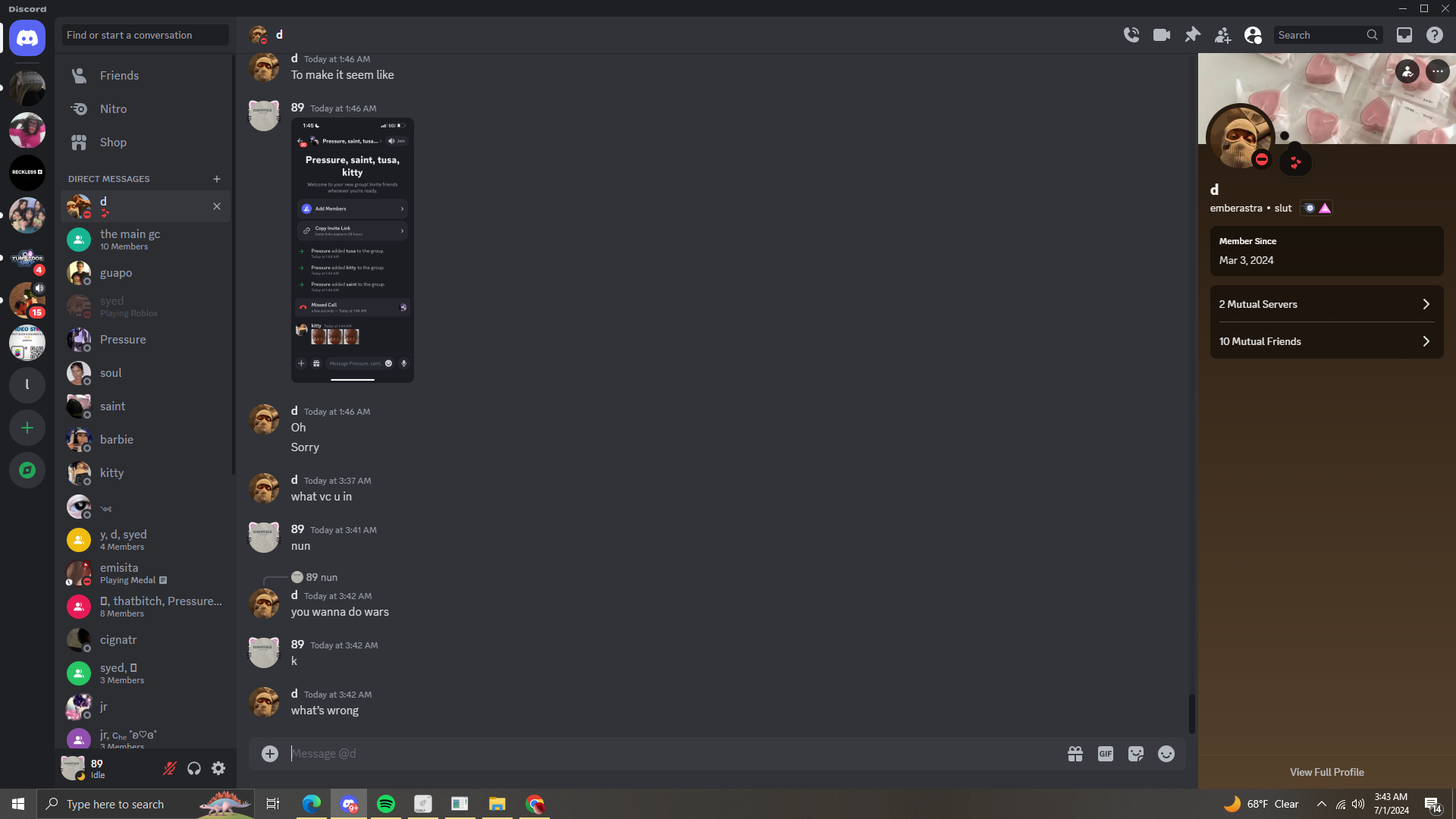Open the Inbox
The height and width of the screenshot is (819, 1456).
pyautogui.click(x=1404, y=35)
